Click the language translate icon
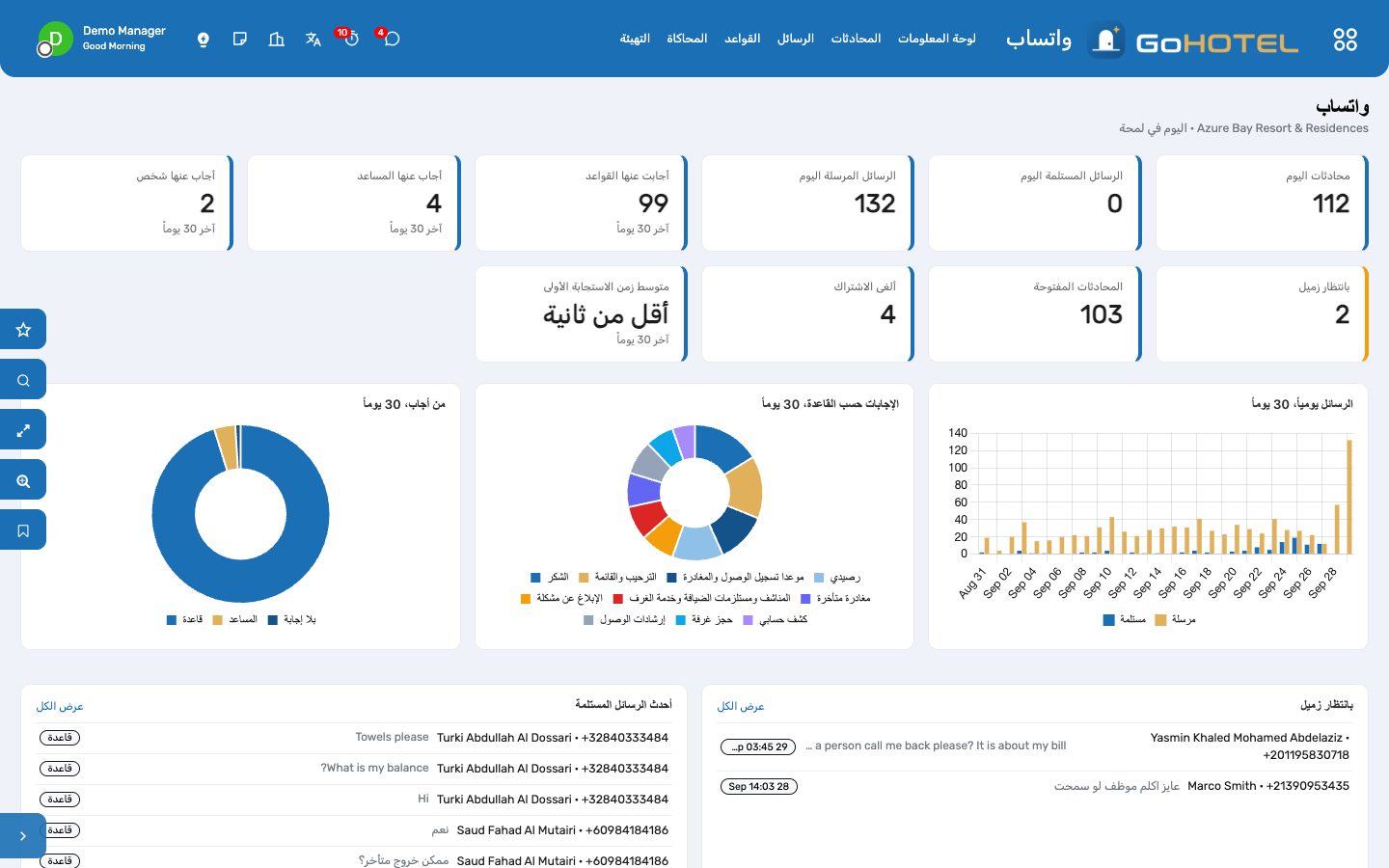Viewport: 1389px width, 868px height. point(313,40)
